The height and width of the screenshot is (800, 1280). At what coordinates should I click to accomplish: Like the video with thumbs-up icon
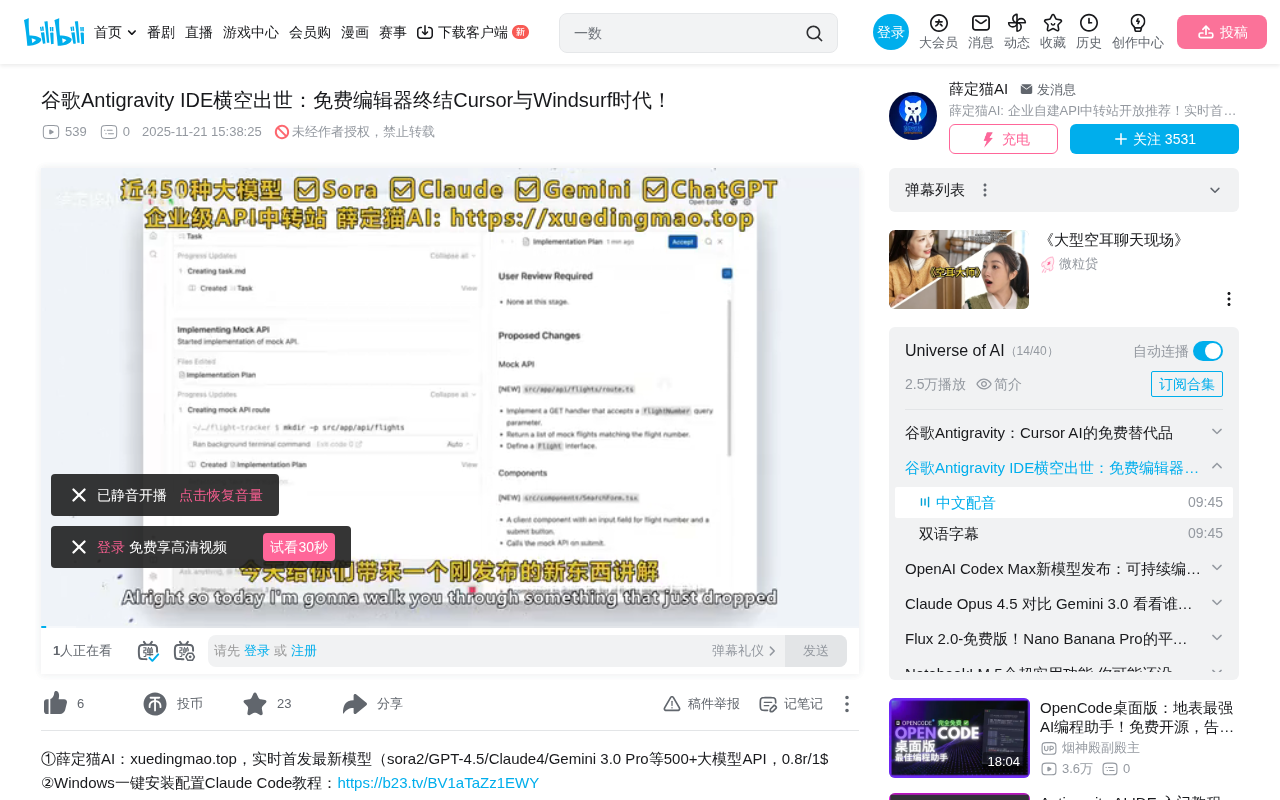click(x=55, y=704)
